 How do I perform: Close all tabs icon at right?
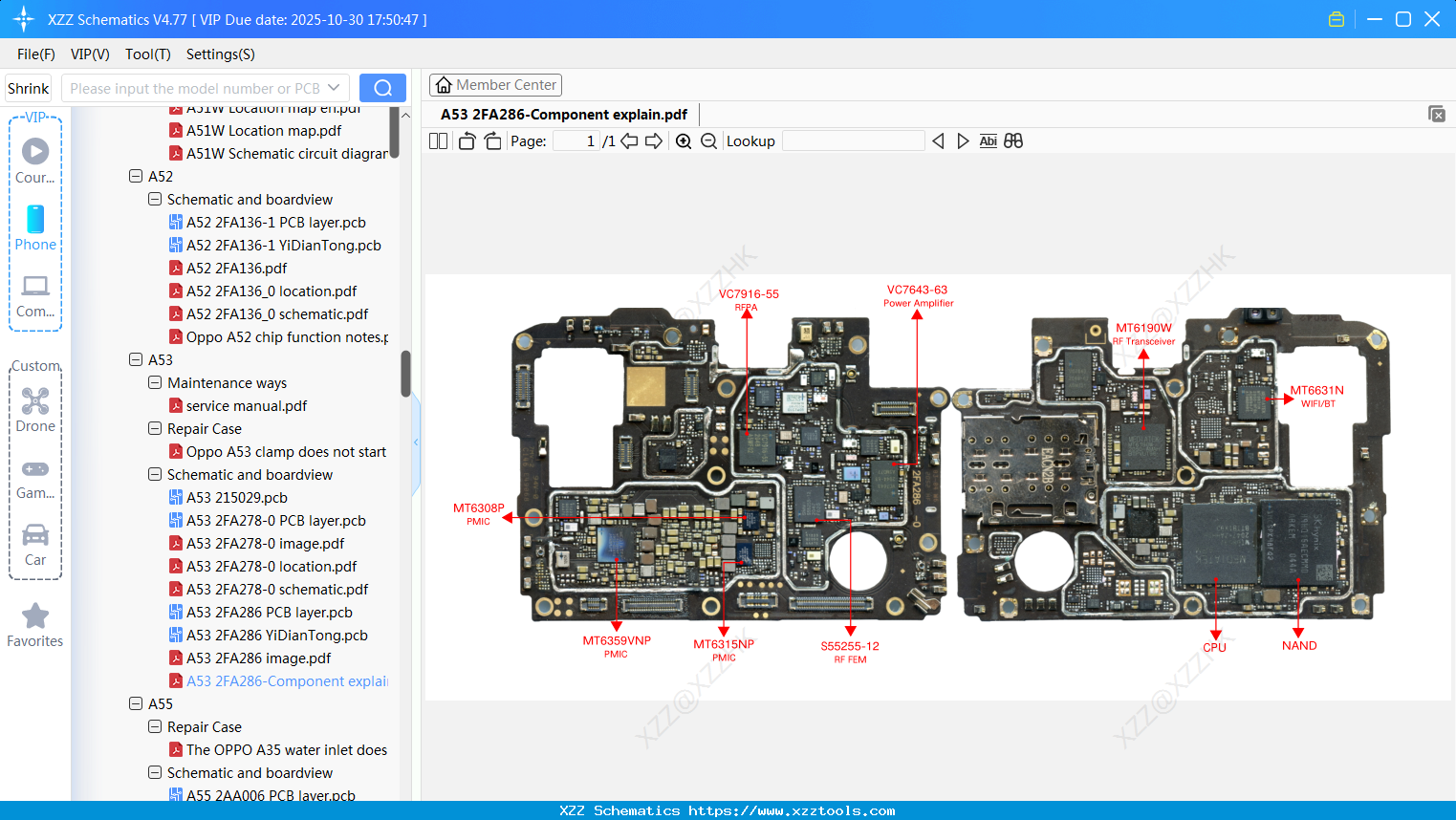click(x=1437, y=114)
